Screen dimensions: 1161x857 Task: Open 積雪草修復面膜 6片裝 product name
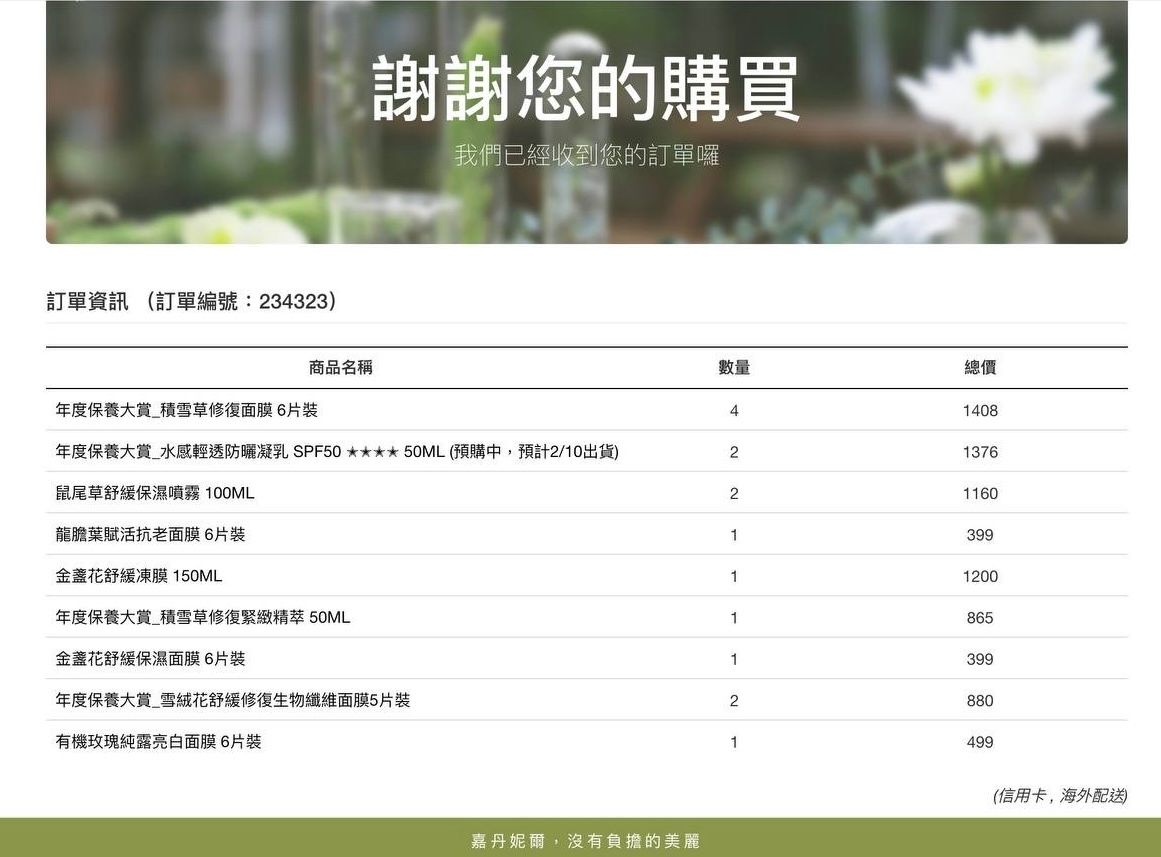click(x=187, y=410)
